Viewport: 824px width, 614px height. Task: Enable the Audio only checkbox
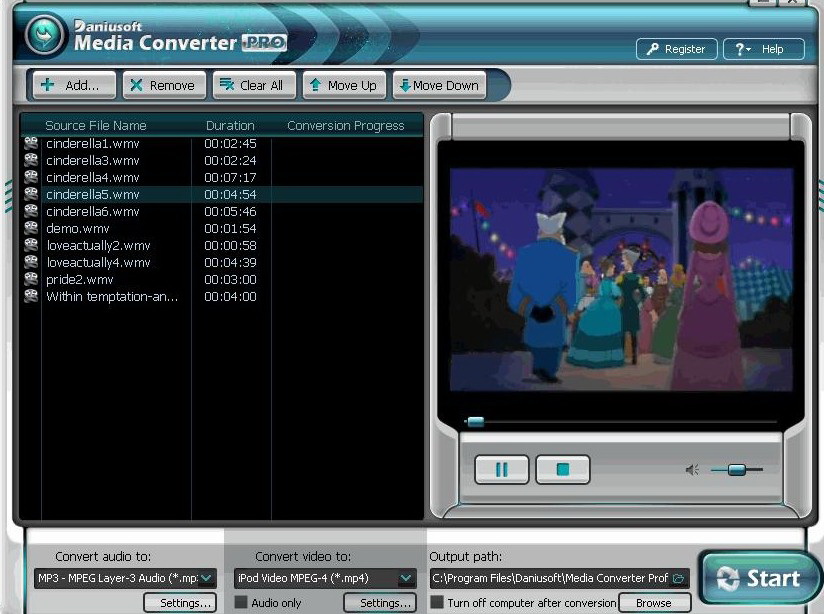point(241,602)
